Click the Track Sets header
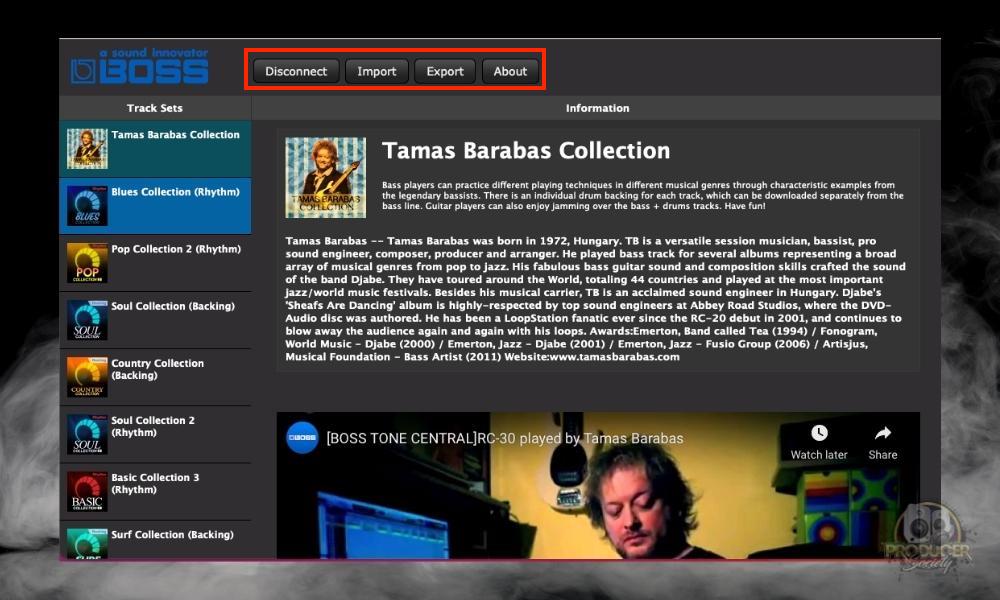The height and width of the screenshot is (600, 1000). tap(155, 108)
